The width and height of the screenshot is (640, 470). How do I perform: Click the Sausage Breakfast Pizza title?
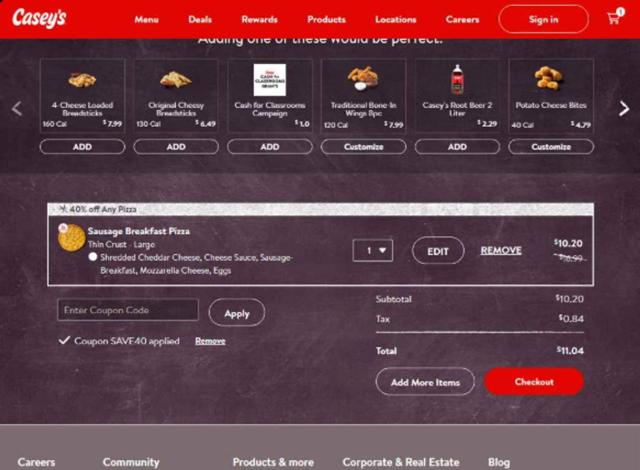[138, 231]
